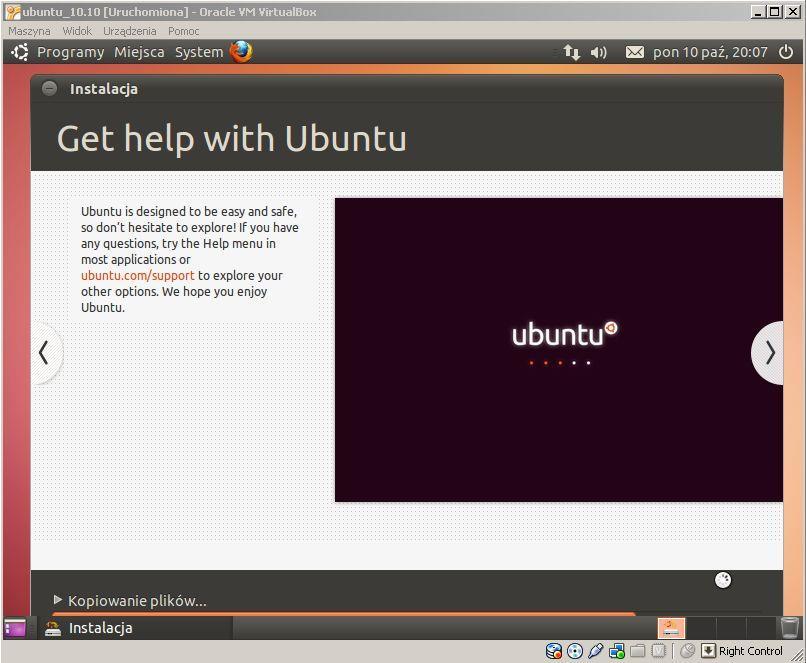Click the VirtualBox title bar icon
This screenshot has width=806, height=663.
pos(13,11)
